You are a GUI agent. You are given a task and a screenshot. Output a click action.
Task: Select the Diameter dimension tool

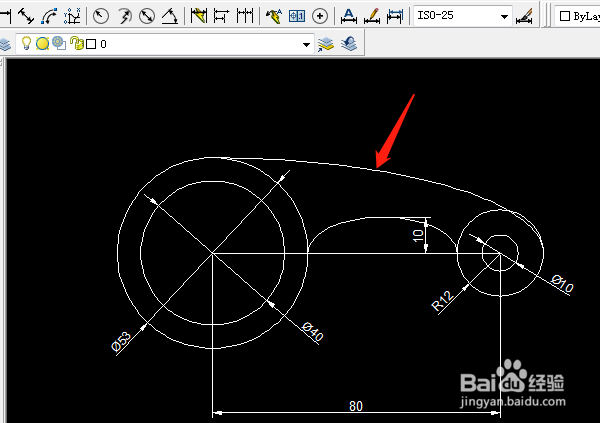click(147, 16)
